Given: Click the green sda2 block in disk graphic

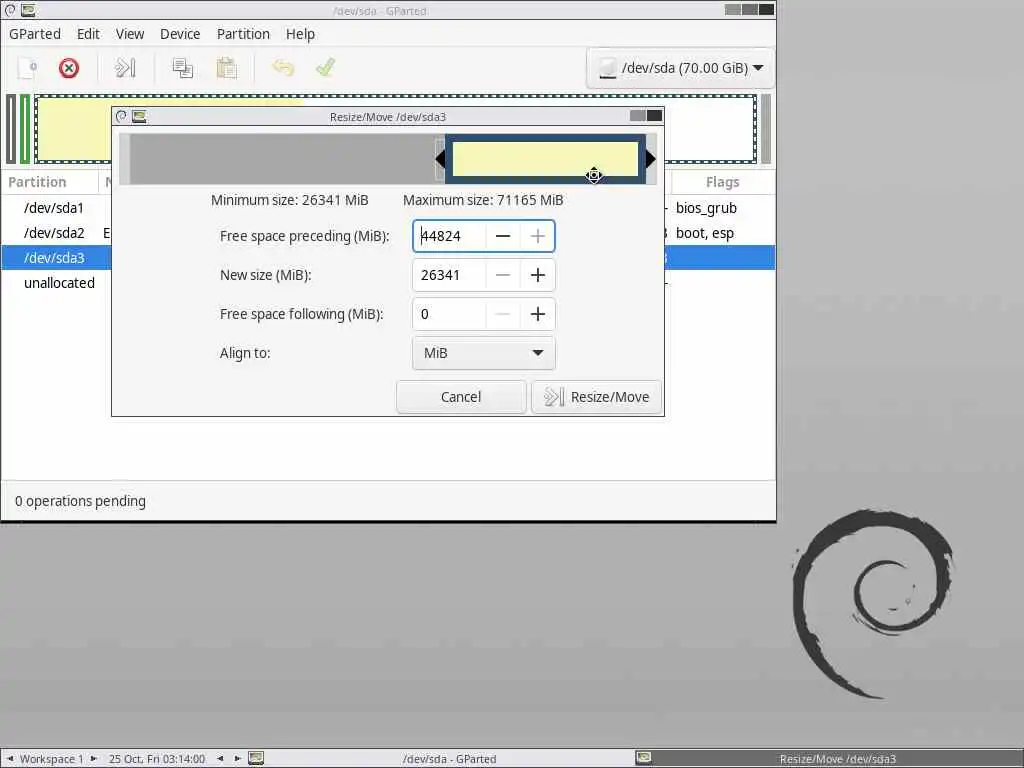Looking at the screenshot, I should [x=25, y=129].
